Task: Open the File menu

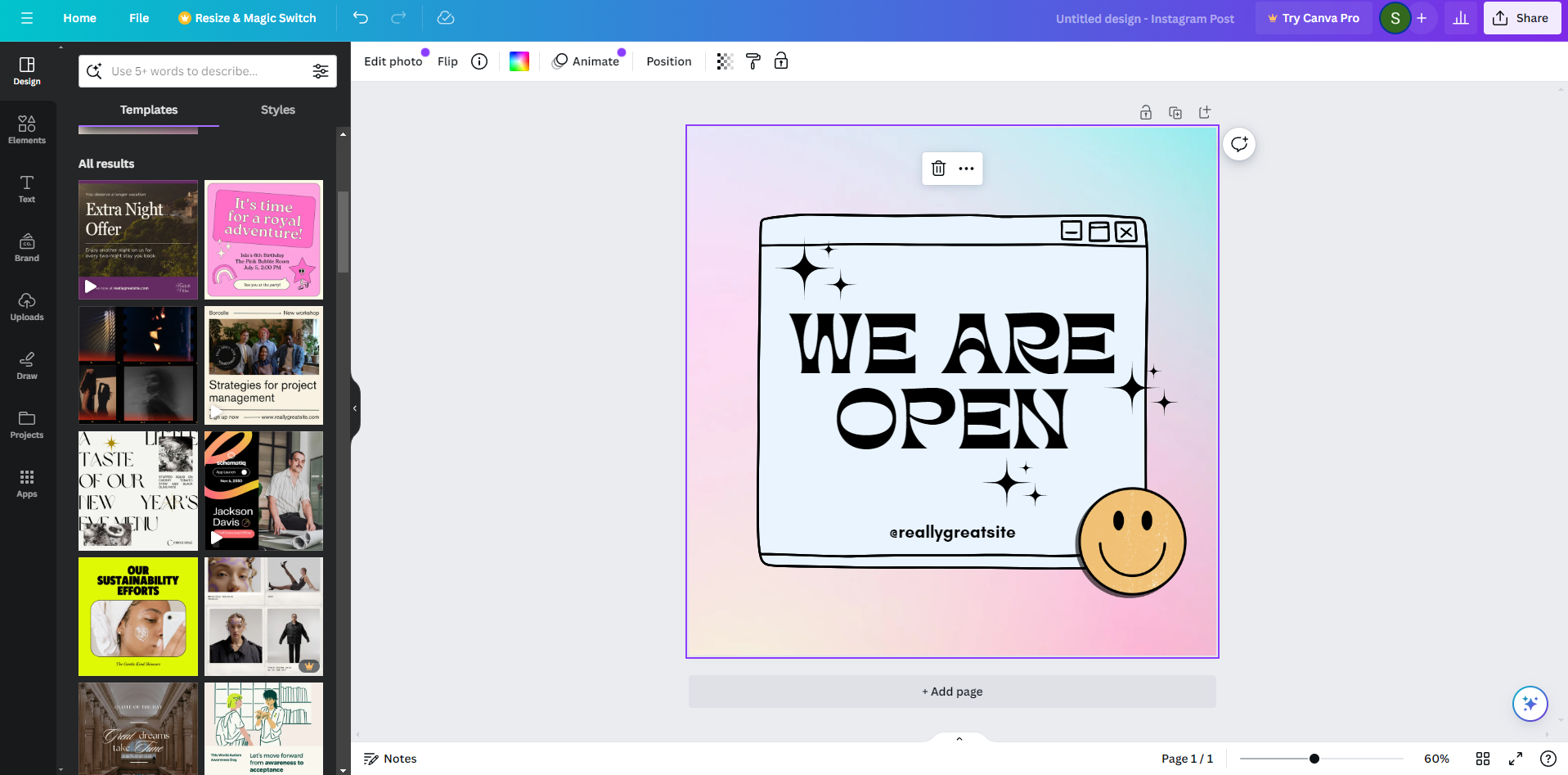Action: pos(139,18)
